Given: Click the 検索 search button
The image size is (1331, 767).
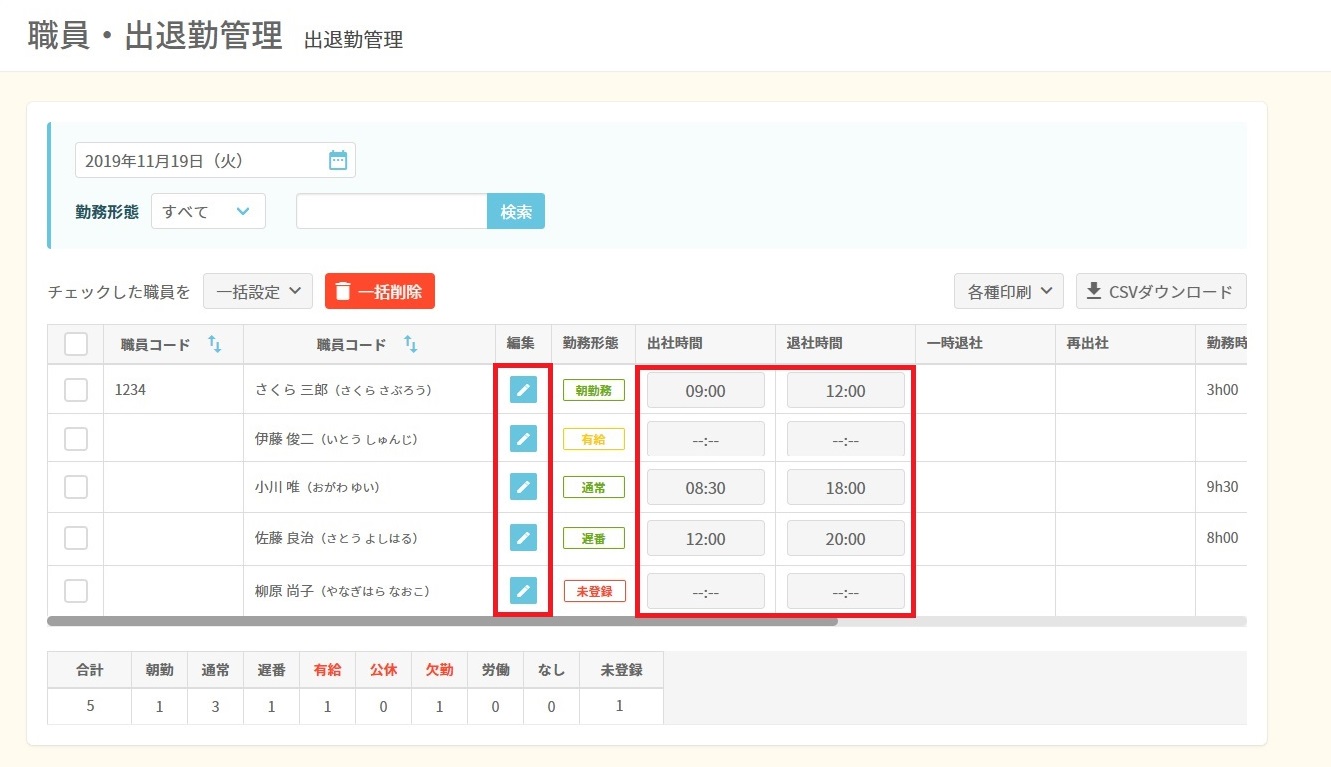Looking at the screenshot, I should click(516, 211).
